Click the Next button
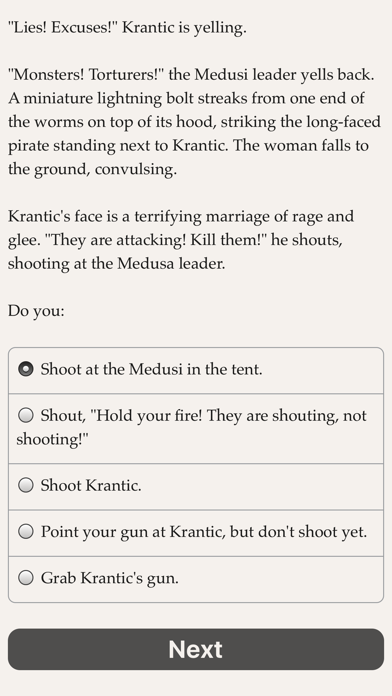 click(196, 649)
